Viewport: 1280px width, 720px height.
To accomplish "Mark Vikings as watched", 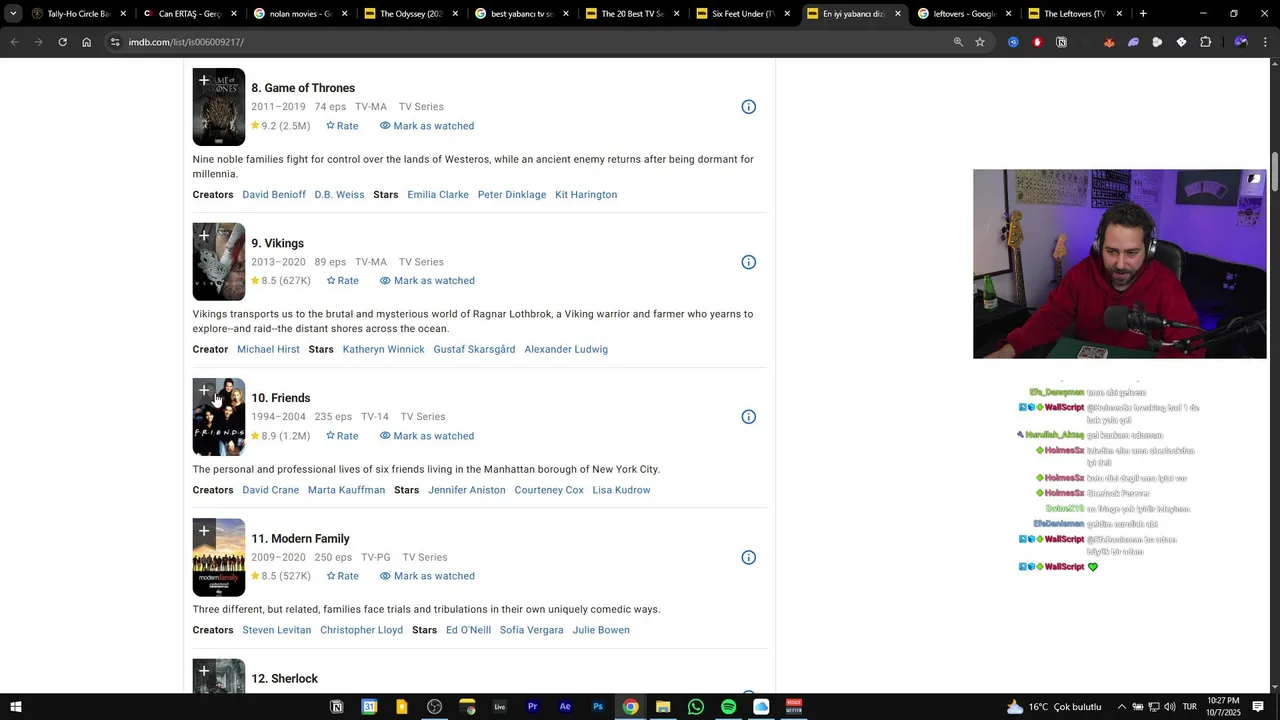I will 427,281.
